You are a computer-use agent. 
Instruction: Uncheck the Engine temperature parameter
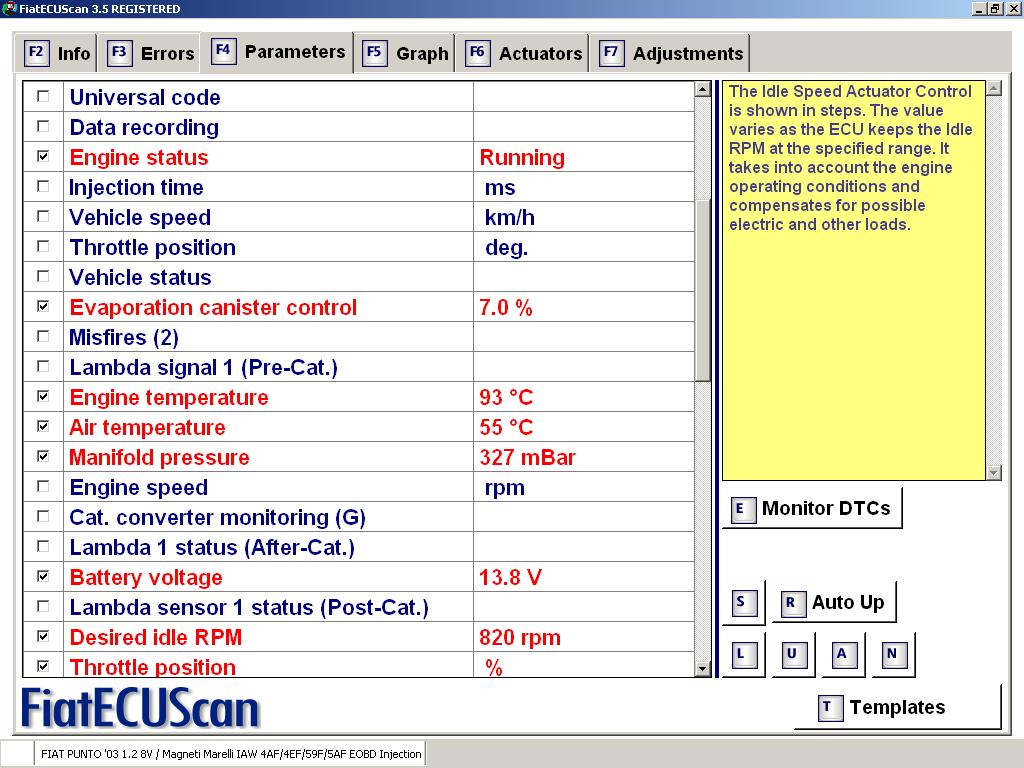point(43,396)
